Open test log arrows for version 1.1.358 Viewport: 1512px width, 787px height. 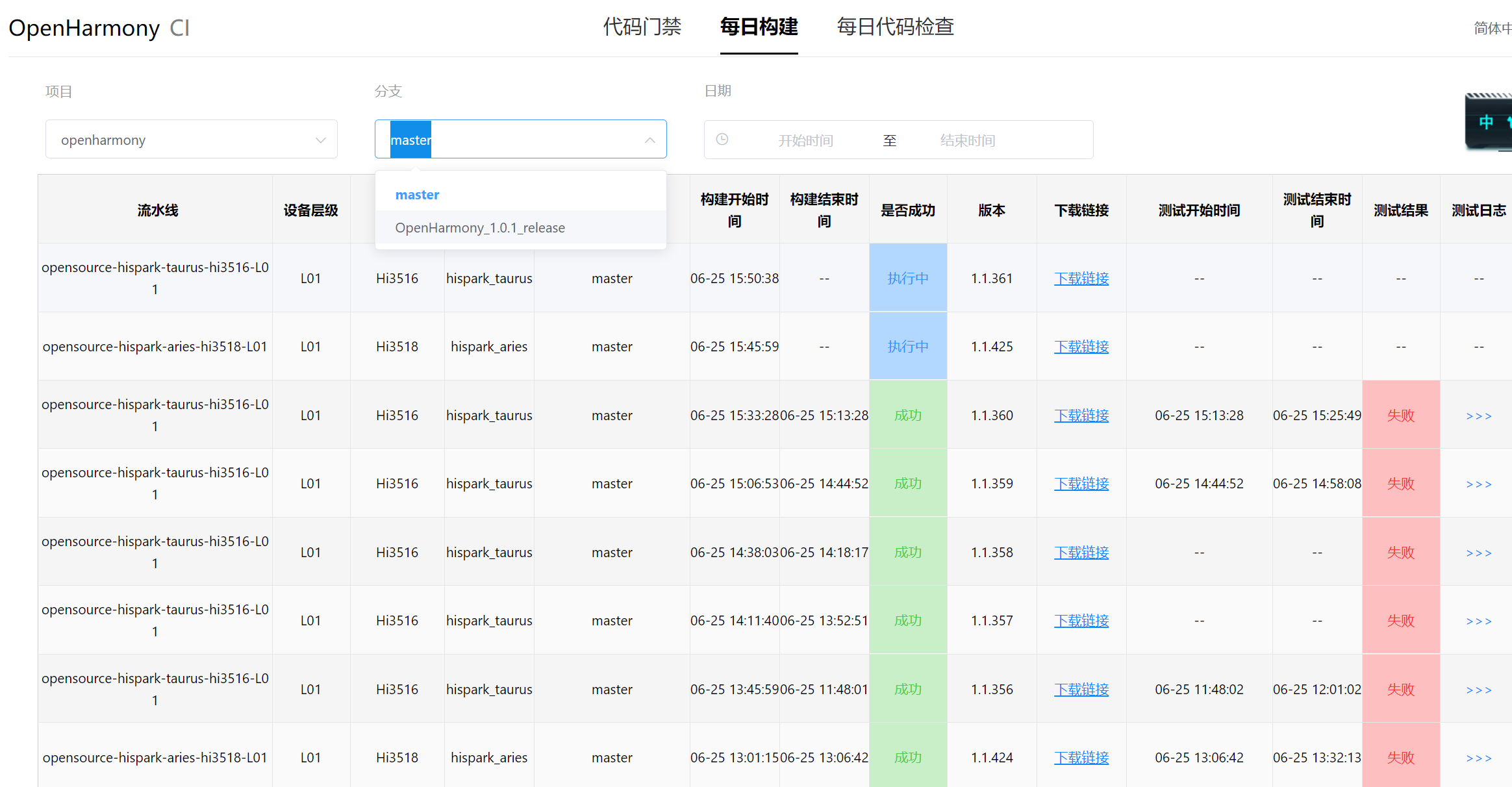pyautogui.click(x=1478, y=553)
